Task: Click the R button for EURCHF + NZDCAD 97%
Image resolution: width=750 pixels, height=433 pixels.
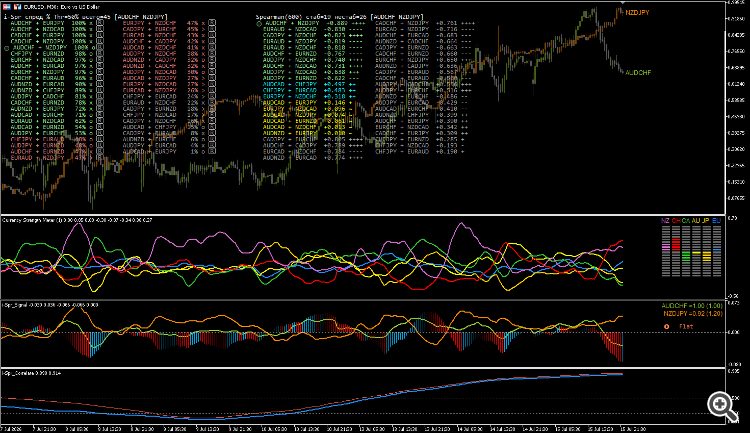Action: tap(99, 60)
